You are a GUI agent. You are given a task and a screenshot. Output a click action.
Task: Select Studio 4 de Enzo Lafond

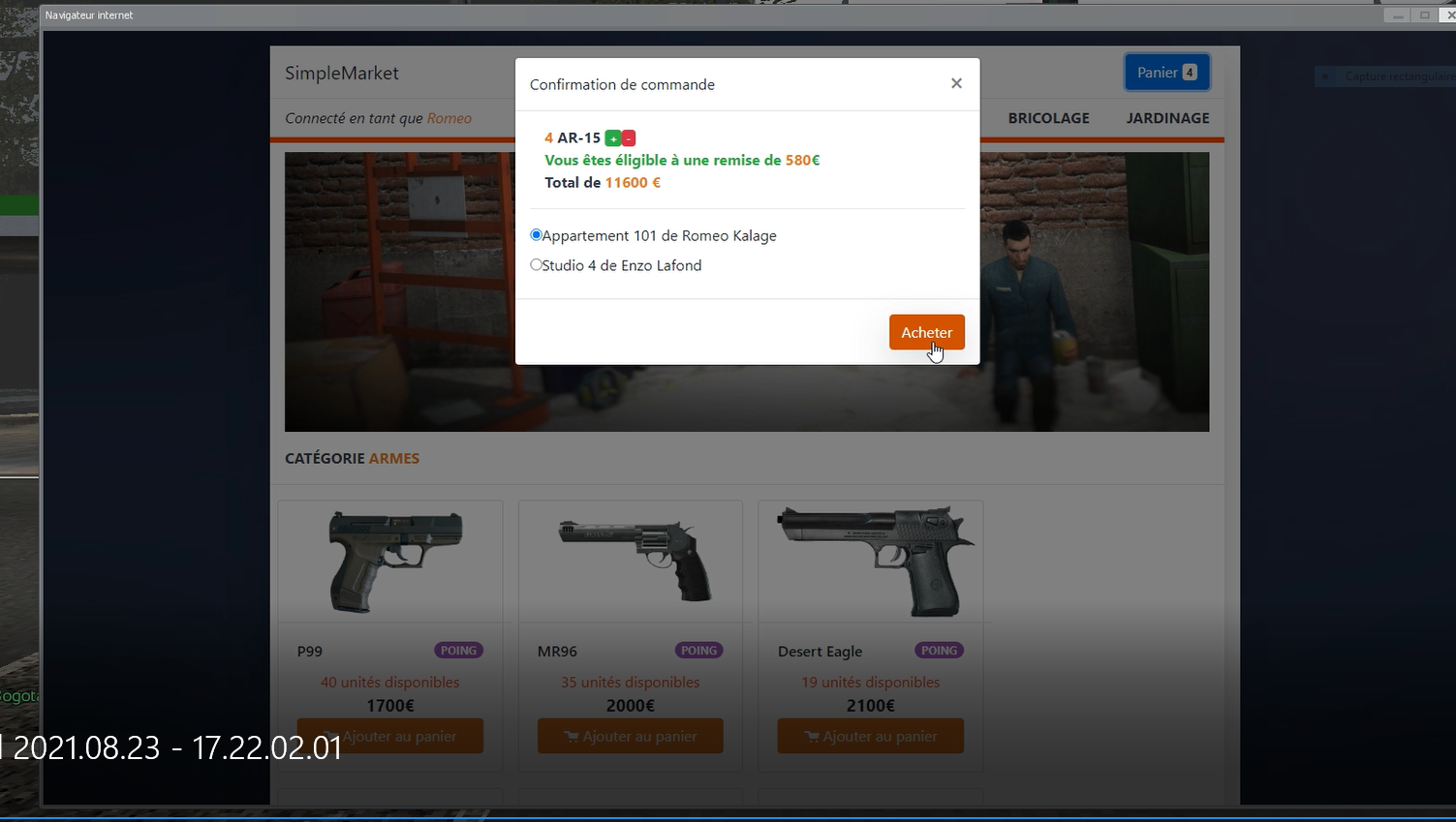click(536, 265)
